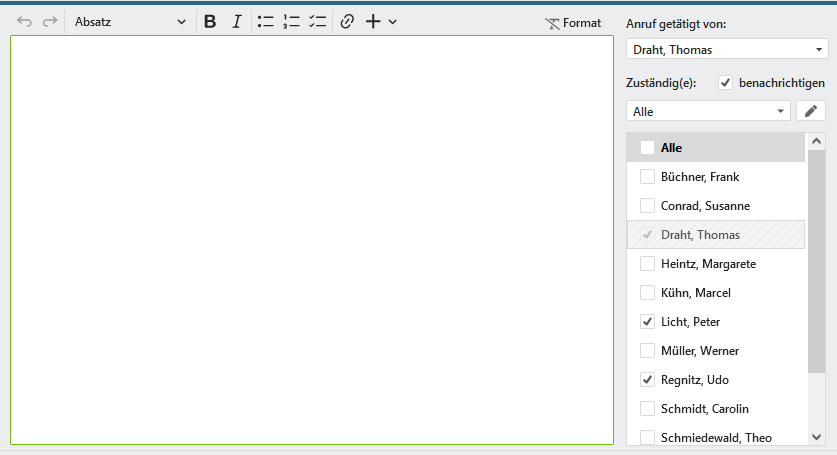The image size is (837, 455).
Task: Insert a bulleted list
Action: point(265,21)
